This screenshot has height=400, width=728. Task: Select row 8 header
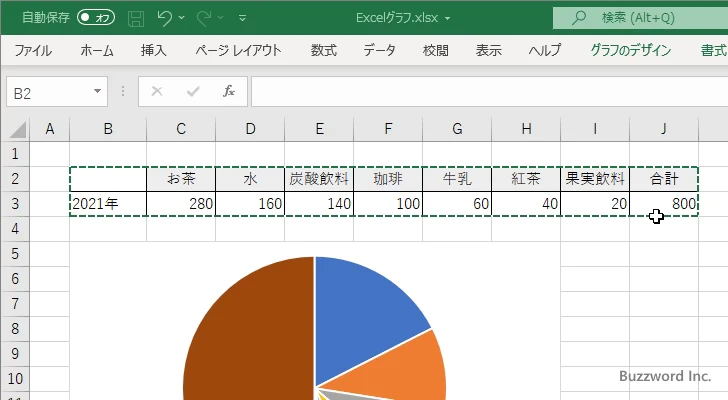pos(15,329)
